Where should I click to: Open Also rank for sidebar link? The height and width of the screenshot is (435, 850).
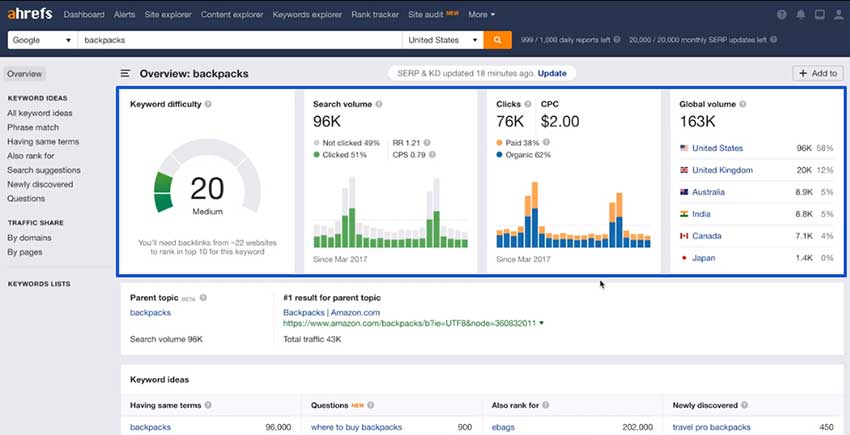(x=31, y=156)
